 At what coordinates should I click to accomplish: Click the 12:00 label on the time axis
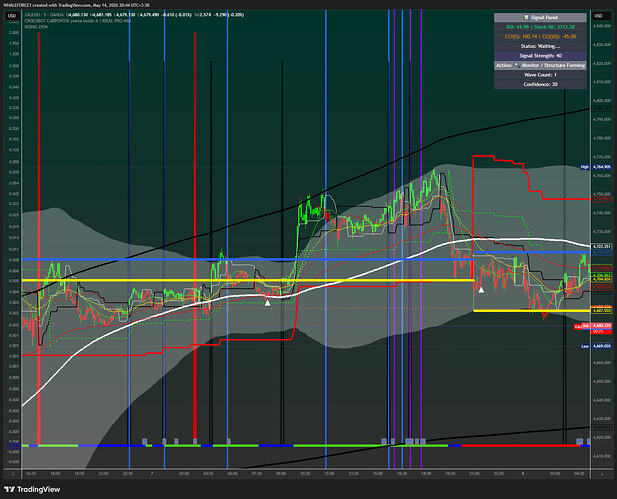(329, 474)
